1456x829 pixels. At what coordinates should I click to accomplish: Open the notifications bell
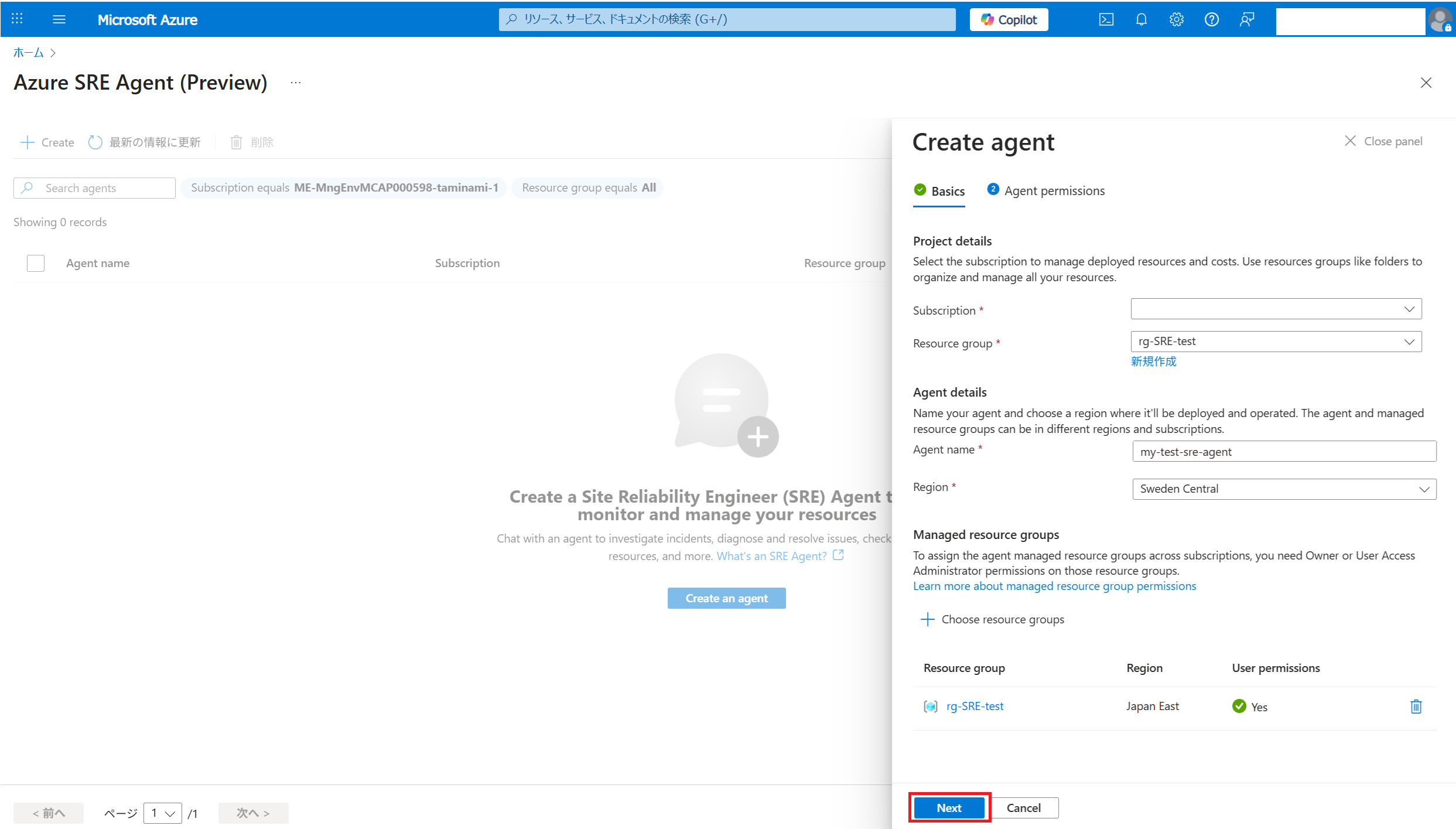pos(1141,19)
